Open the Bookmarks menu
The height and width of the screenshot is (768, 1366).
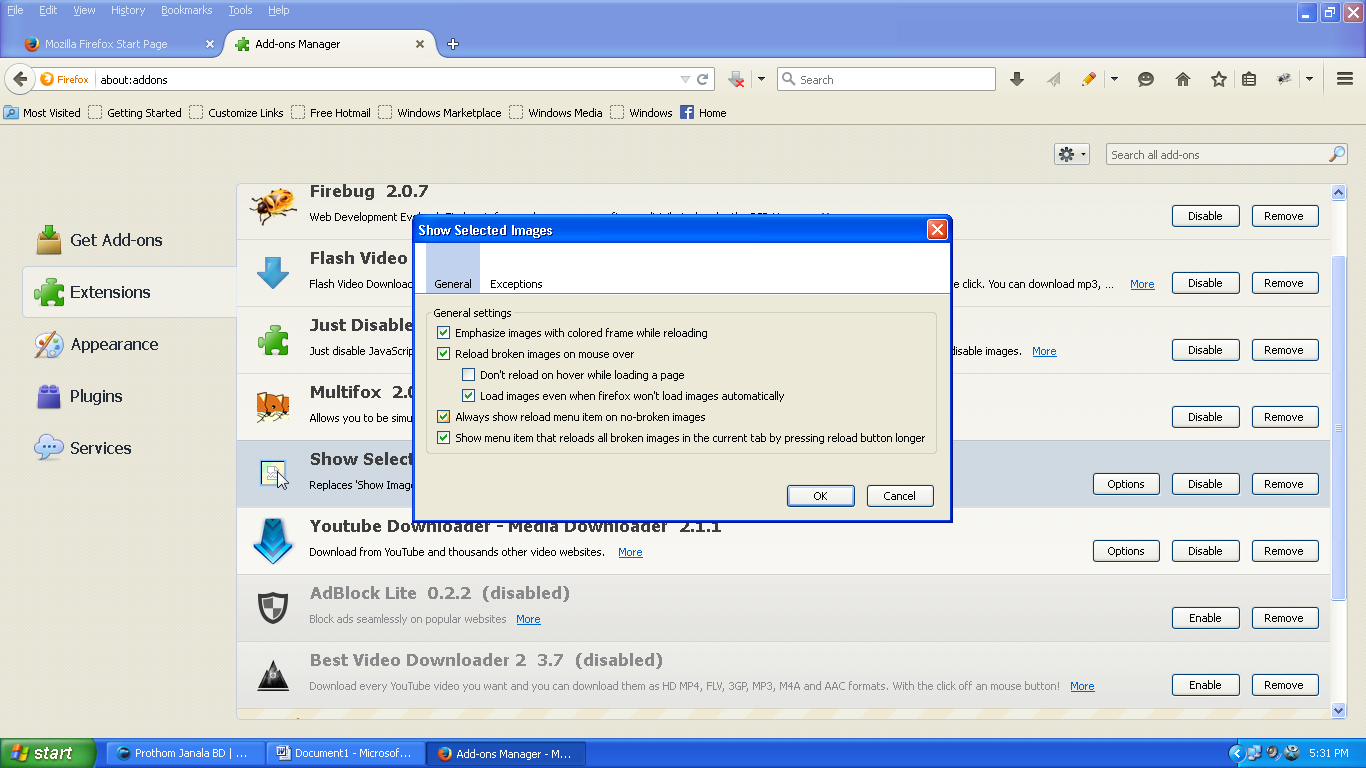coord(187,10)
